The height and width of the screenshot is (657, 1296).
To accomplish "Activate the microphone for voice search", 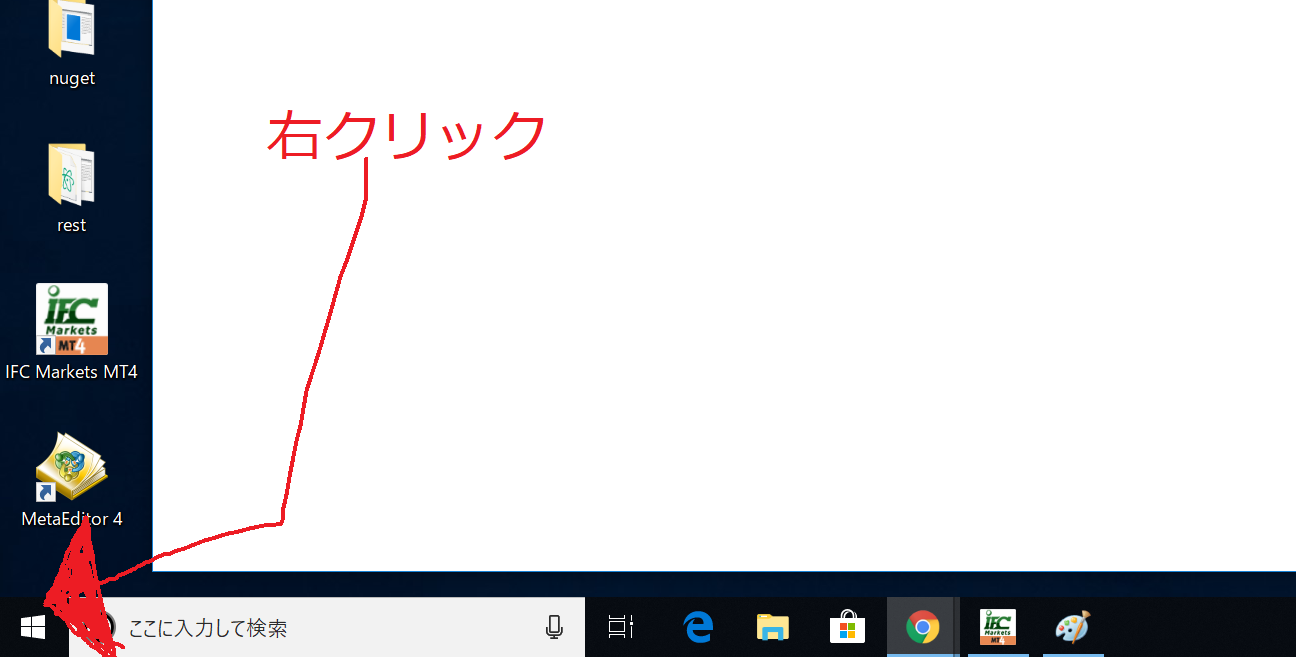I will (556, 627).
